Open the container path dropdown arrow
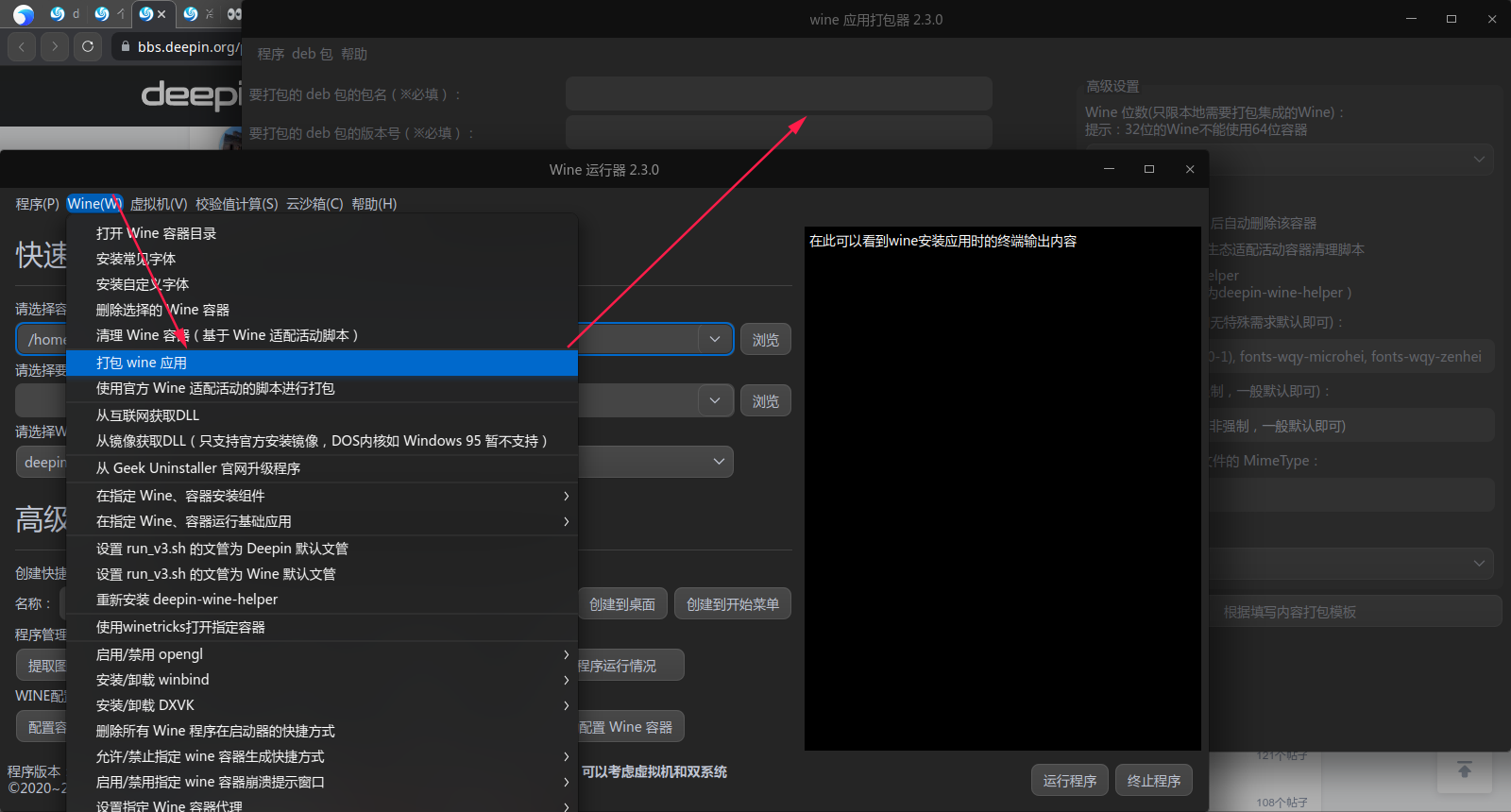This screenshot has width=1511, height=812. (x=715, y=339)
